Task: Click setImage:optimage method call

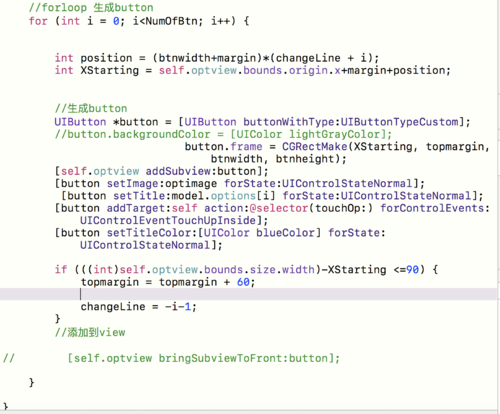Action: [162, 184]
